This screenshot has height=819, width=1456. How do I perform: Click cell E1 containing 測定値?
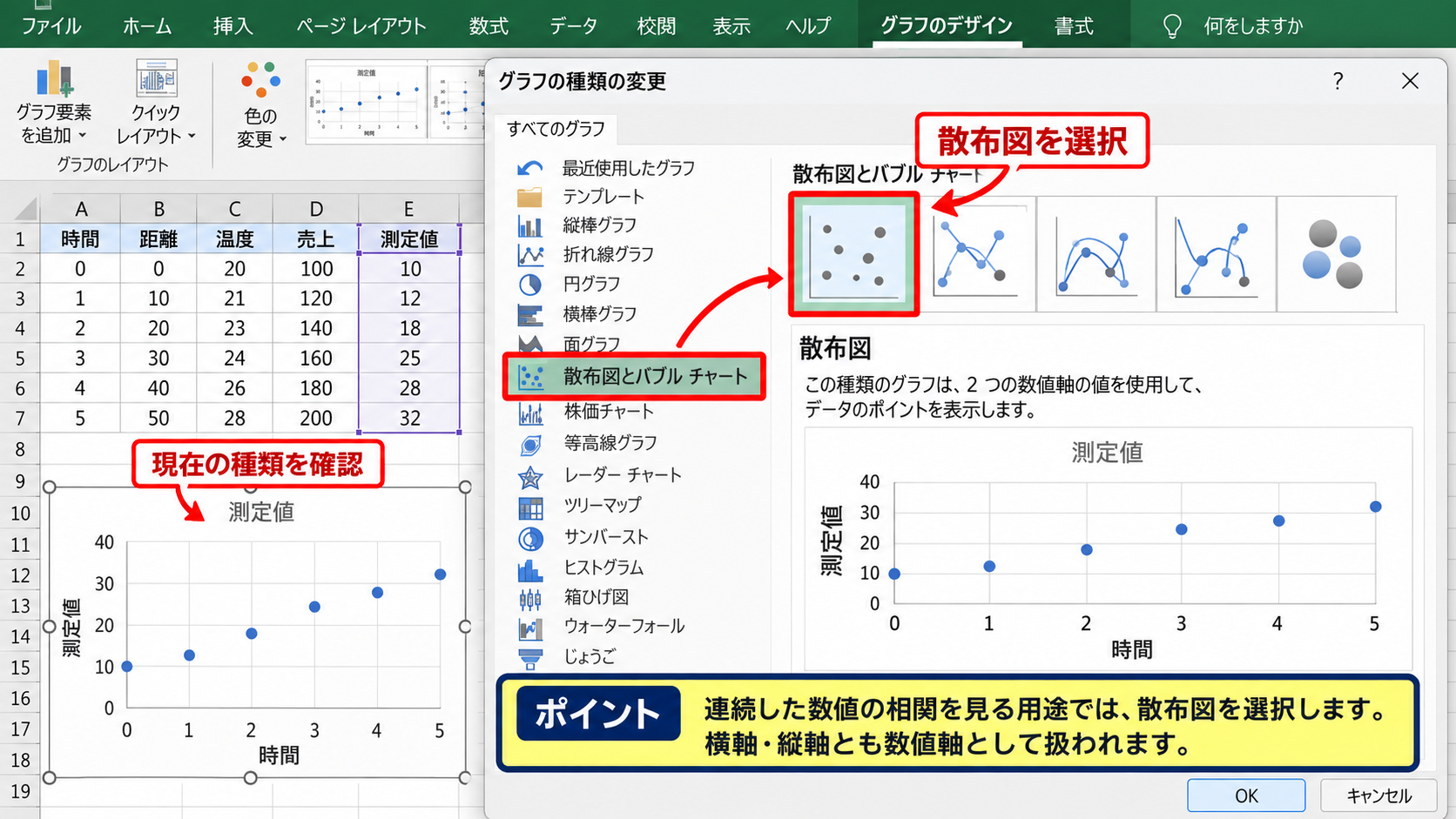pyautogui.click(x=408, y=238)
